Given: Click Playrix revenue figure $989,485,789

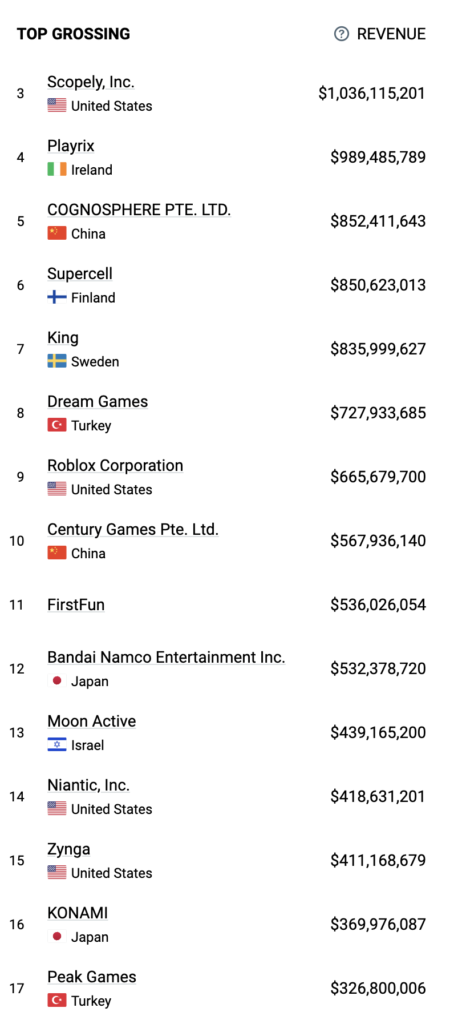Looking at the screenshot, I should point(378,157).
